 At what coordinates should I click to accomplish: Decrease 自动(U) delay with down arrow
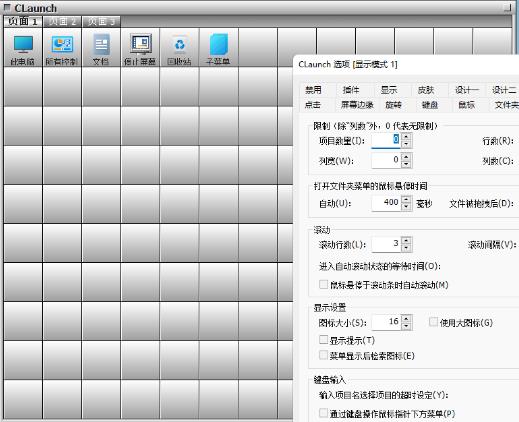(x=406, y=207)
